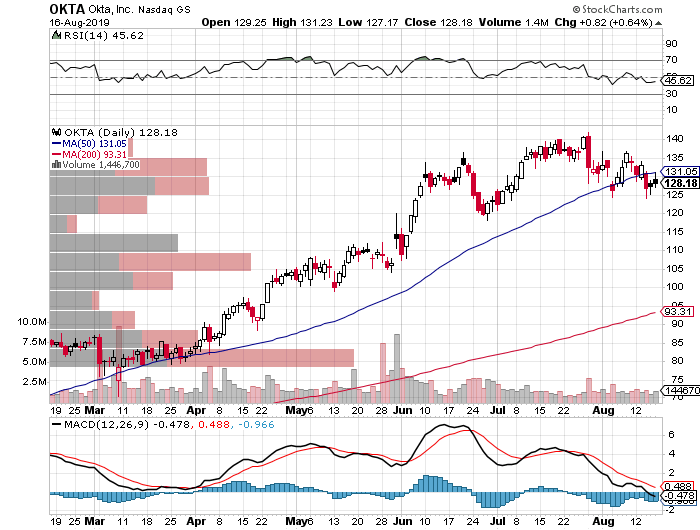Viewport: 700px width, 530px height.
Task: Click the Jun label on MACD panel date axis
Action: click(402, 522)
